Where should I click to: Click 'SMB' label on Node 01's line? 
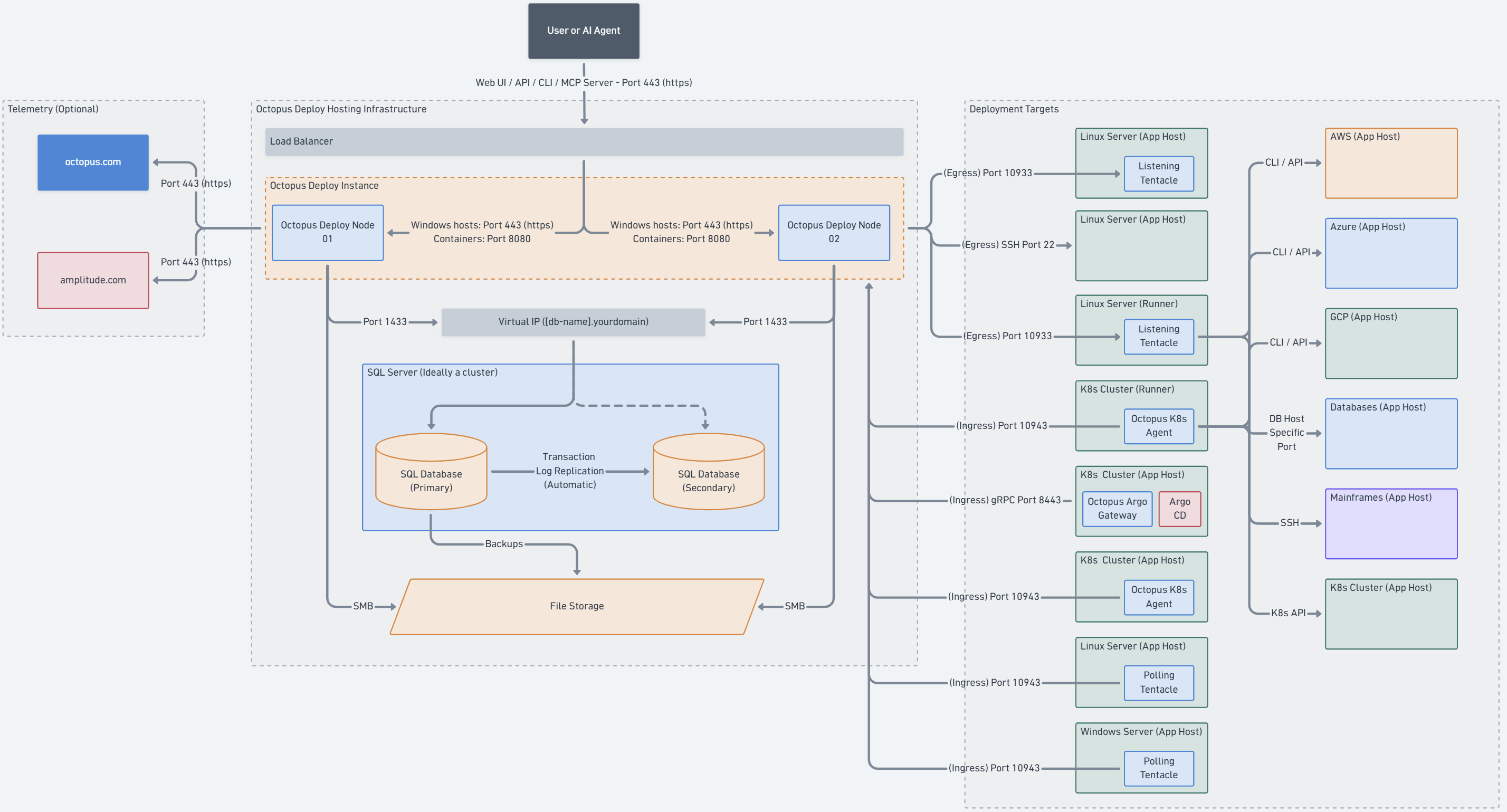point(363,607)
